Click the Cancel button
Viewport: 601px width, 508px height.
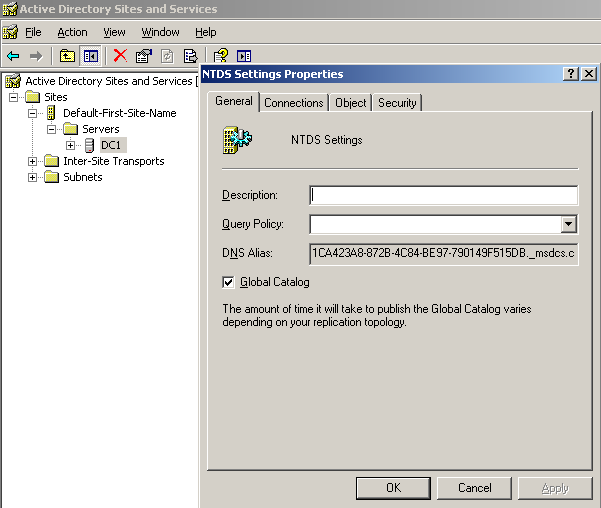[x=475, y=488]
